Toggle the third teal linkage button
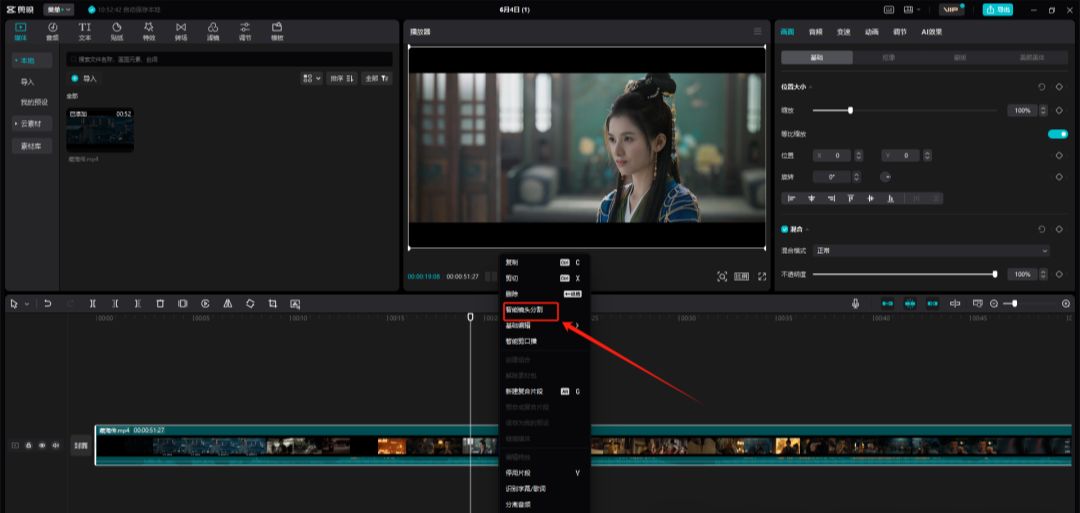The image size is (1080, 513). (933, 303)
